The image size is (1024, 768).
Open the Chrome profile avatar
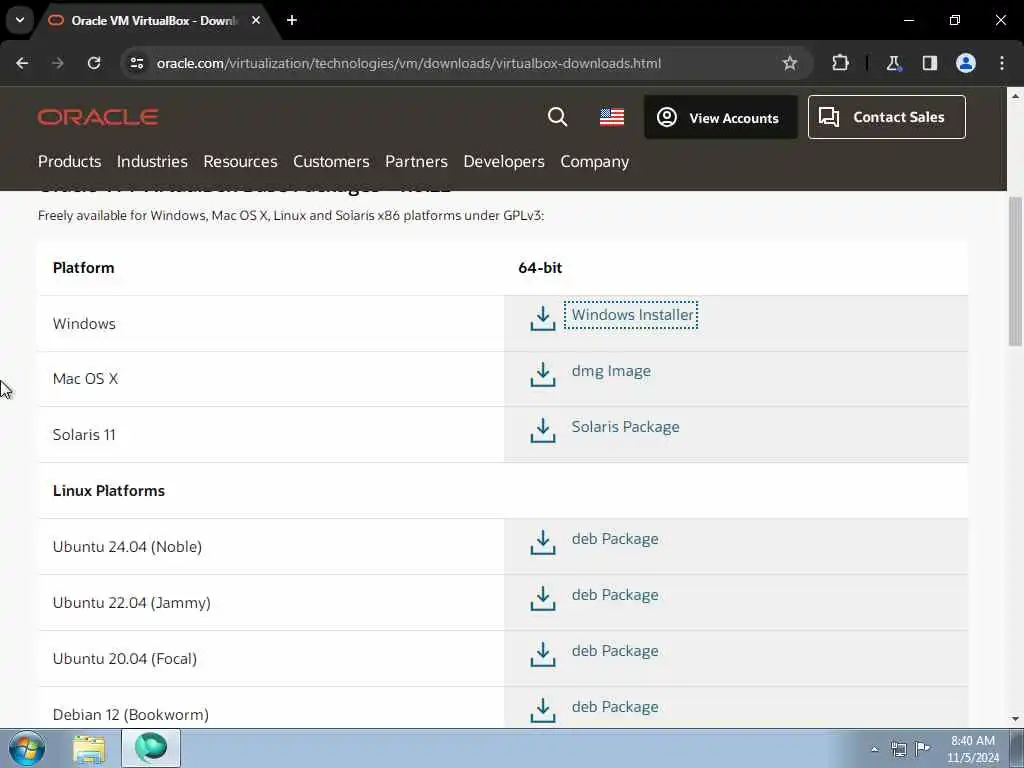966,63
